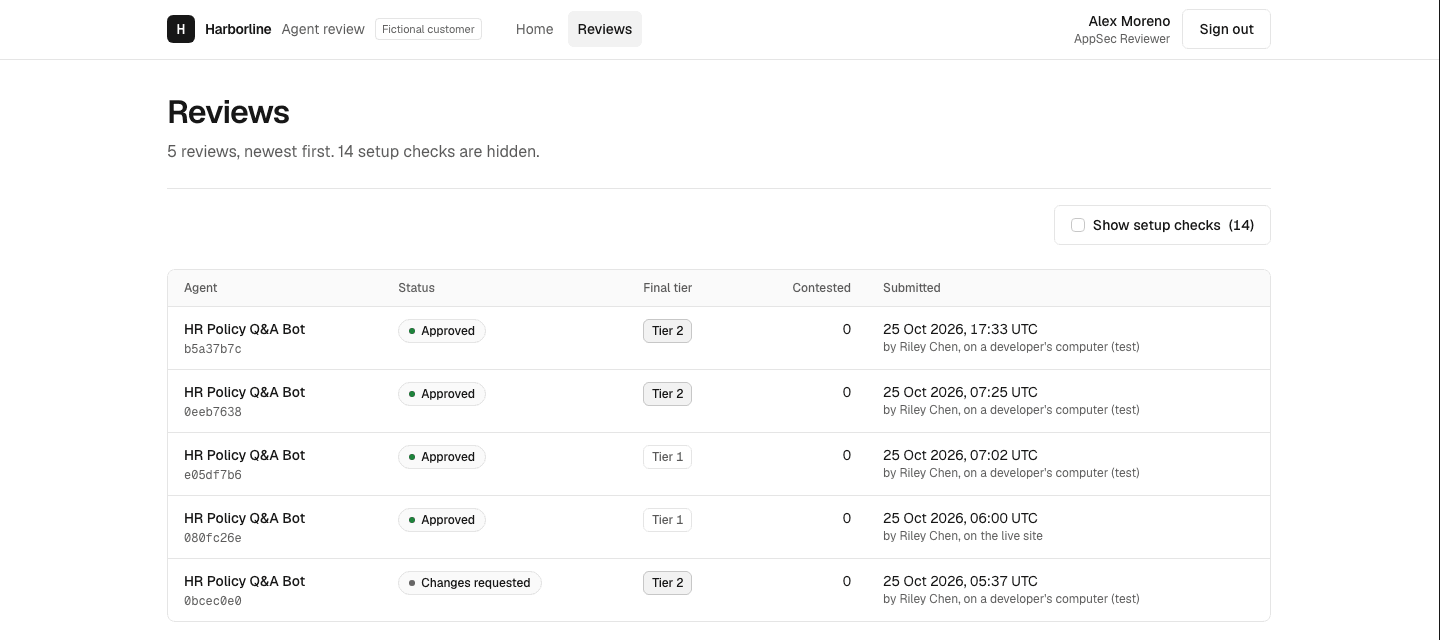The image size is (1440, 640).
Task: Click Contested count 0 in b5a37b7c row
Action: pyautogui.click(x=846, y=329)
